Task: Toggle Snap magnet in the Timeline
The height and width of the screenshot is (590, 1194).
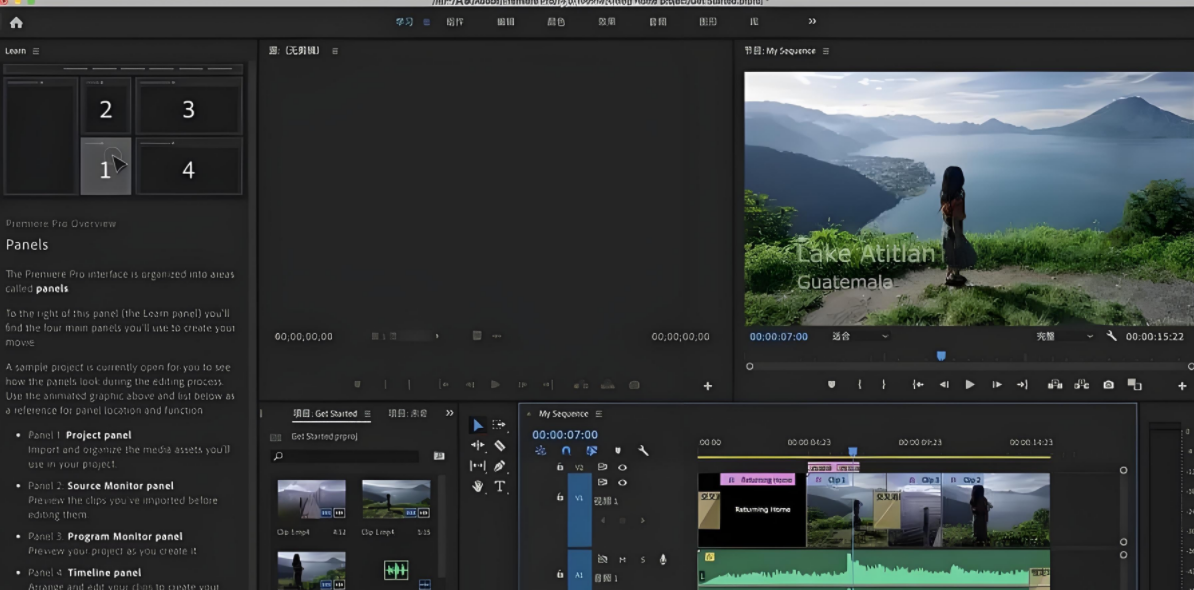Action: pos(566,451)
